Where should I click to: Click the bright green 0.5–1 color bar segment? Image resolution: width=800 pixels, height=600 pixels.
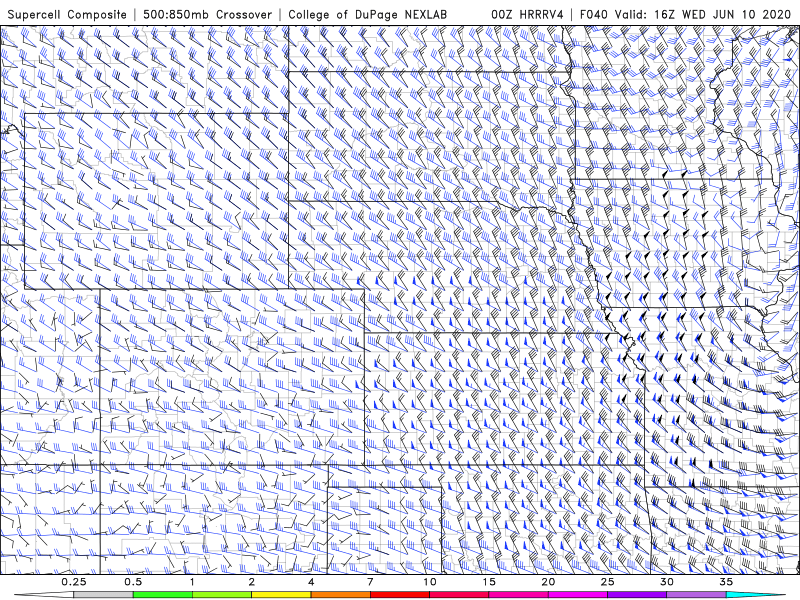[x=163, y=595]
